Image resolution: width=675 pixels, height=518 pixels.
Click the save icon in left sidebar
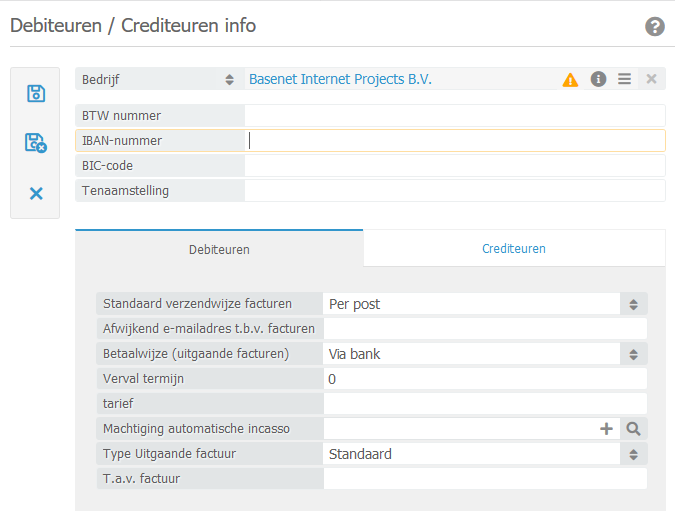coord(36,94)
